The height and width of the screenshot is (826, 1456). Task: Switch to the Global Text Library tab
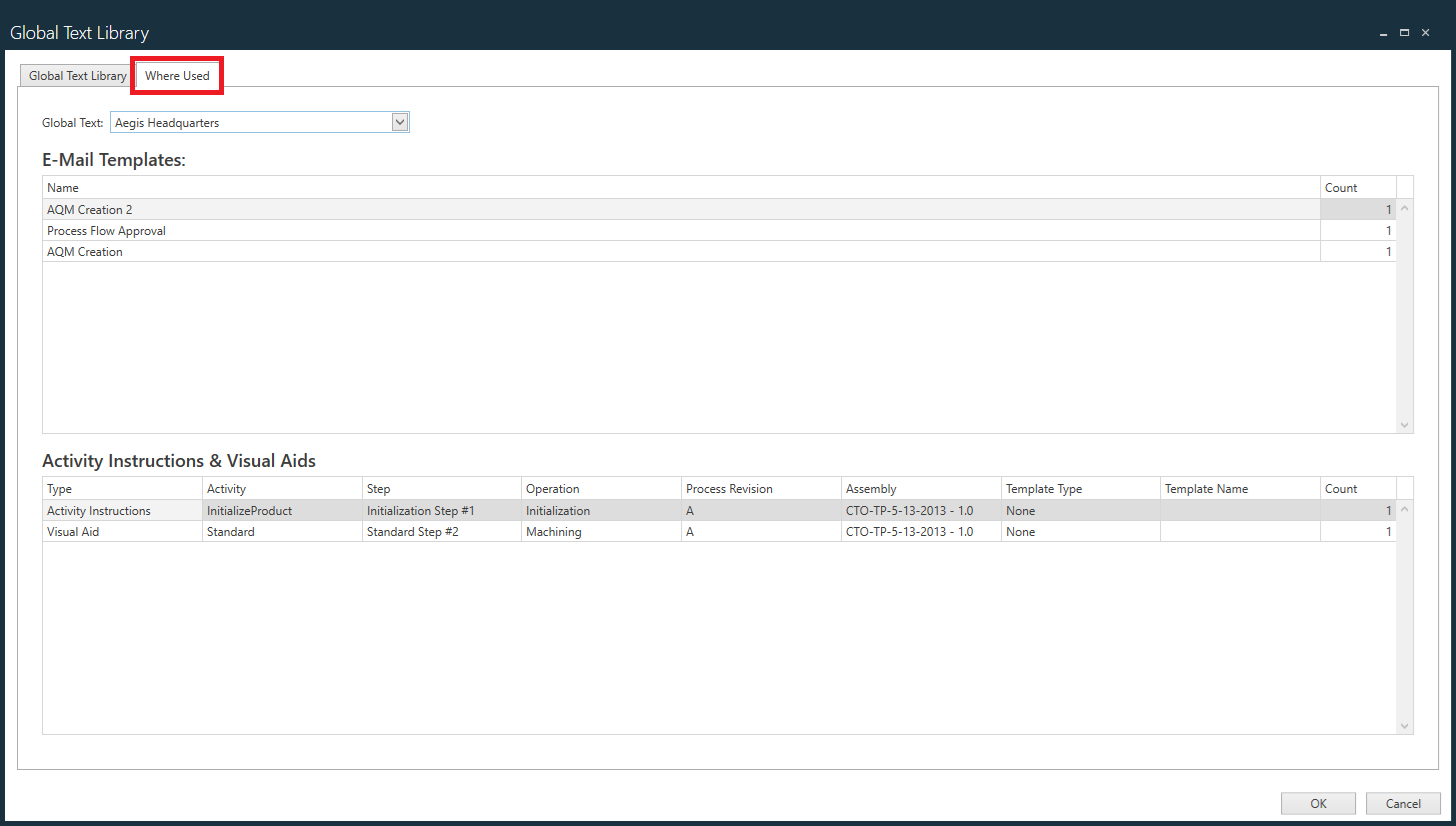click(77, 76)
